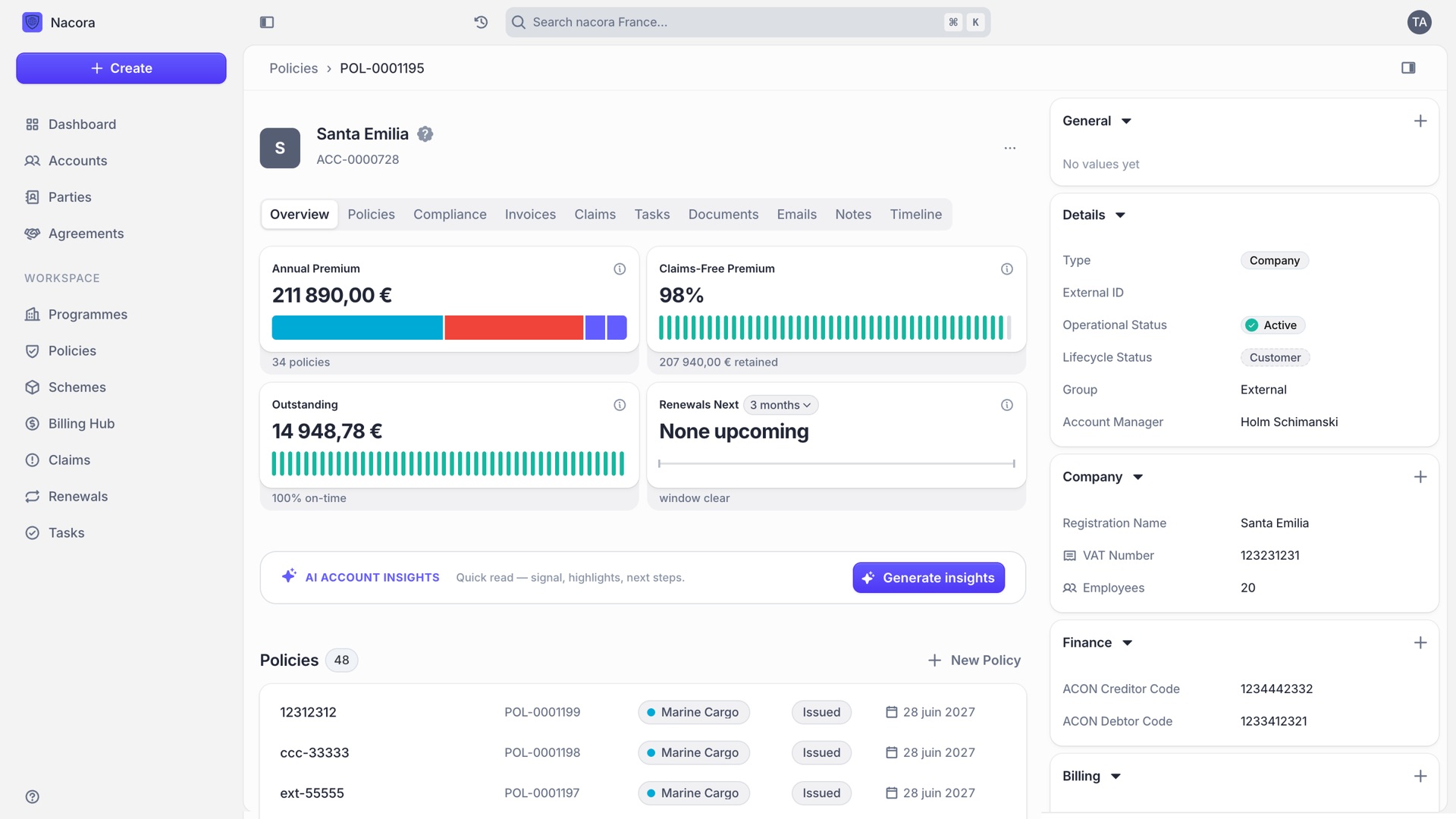Click the Active operational status badge
The height and width of the screenshot is (819, 1456).
coord(1272,325)
